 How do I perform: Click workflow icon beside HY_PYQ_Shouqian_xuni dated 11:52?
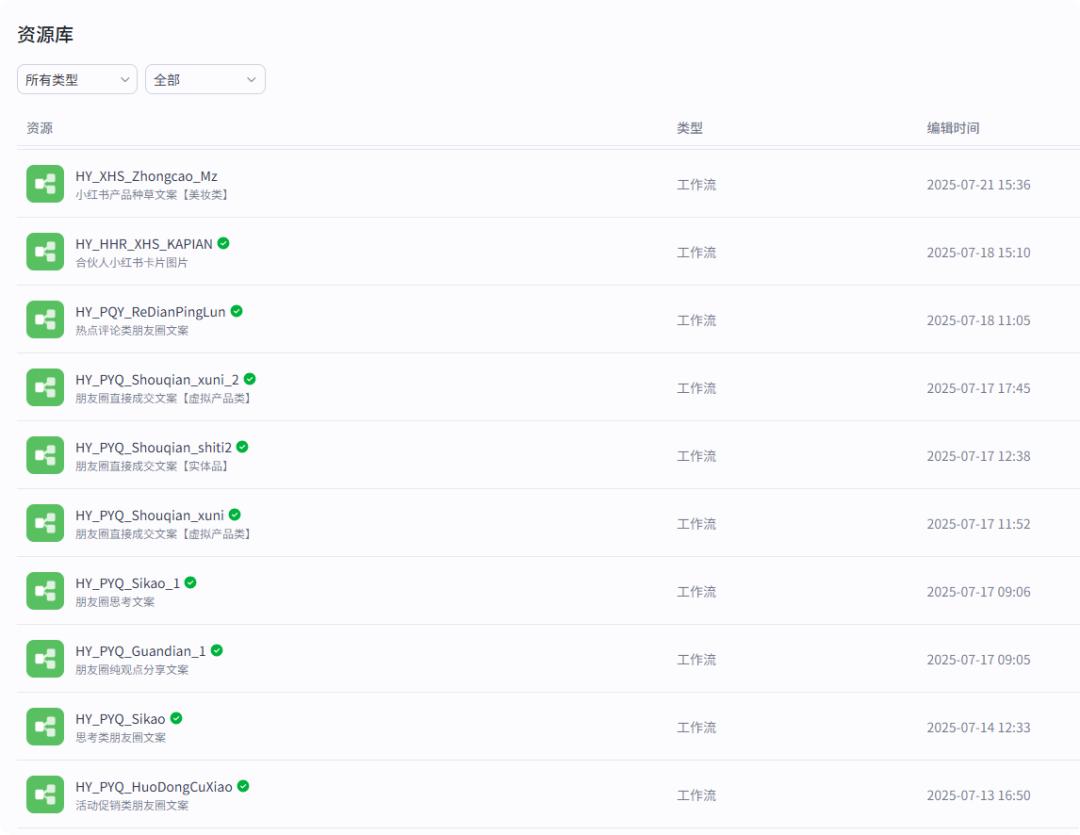click(45, 523)
